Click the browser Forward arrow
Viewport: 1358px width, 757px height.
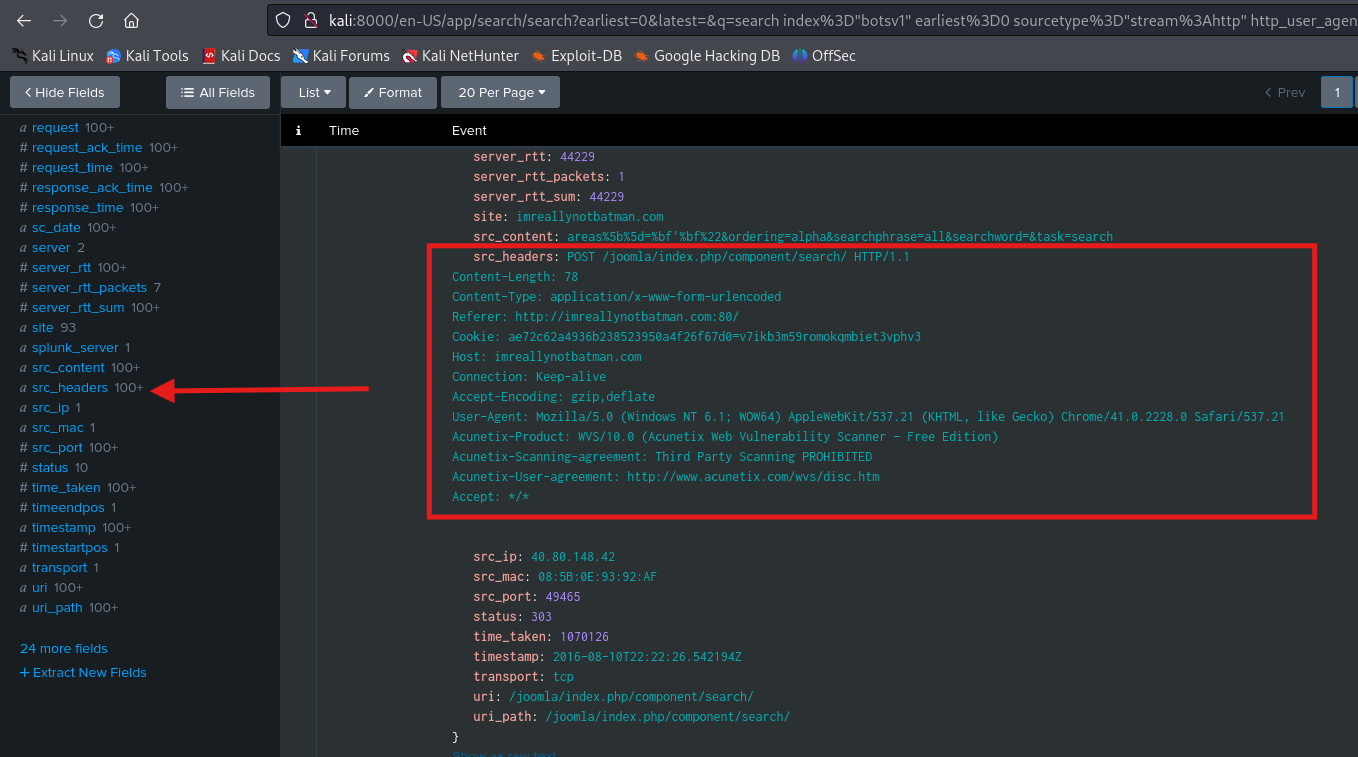click(x=60, y=20)
